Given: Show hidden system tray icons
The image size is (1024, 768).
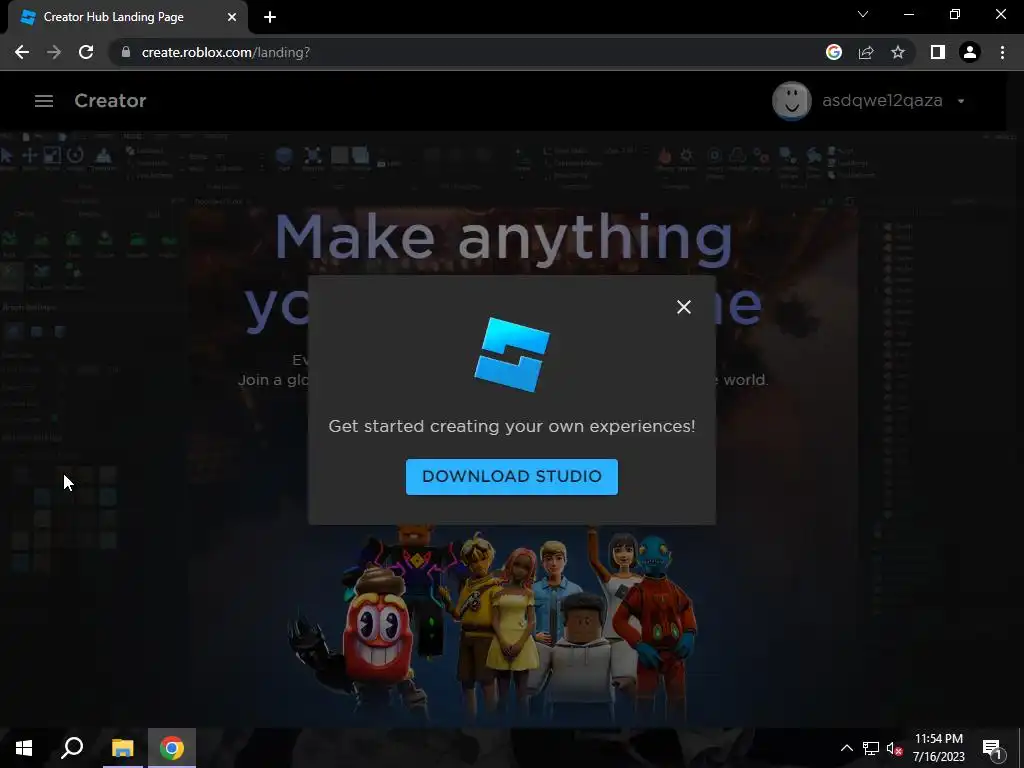Looking at the screenshot, I should coord(846,748).
